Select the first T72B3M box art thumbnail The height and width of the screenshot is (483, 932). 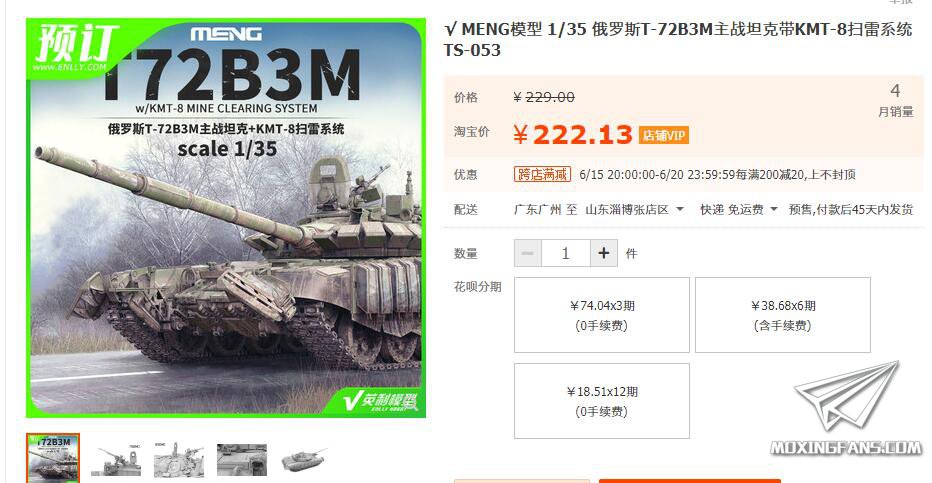[x=53, y=459]
